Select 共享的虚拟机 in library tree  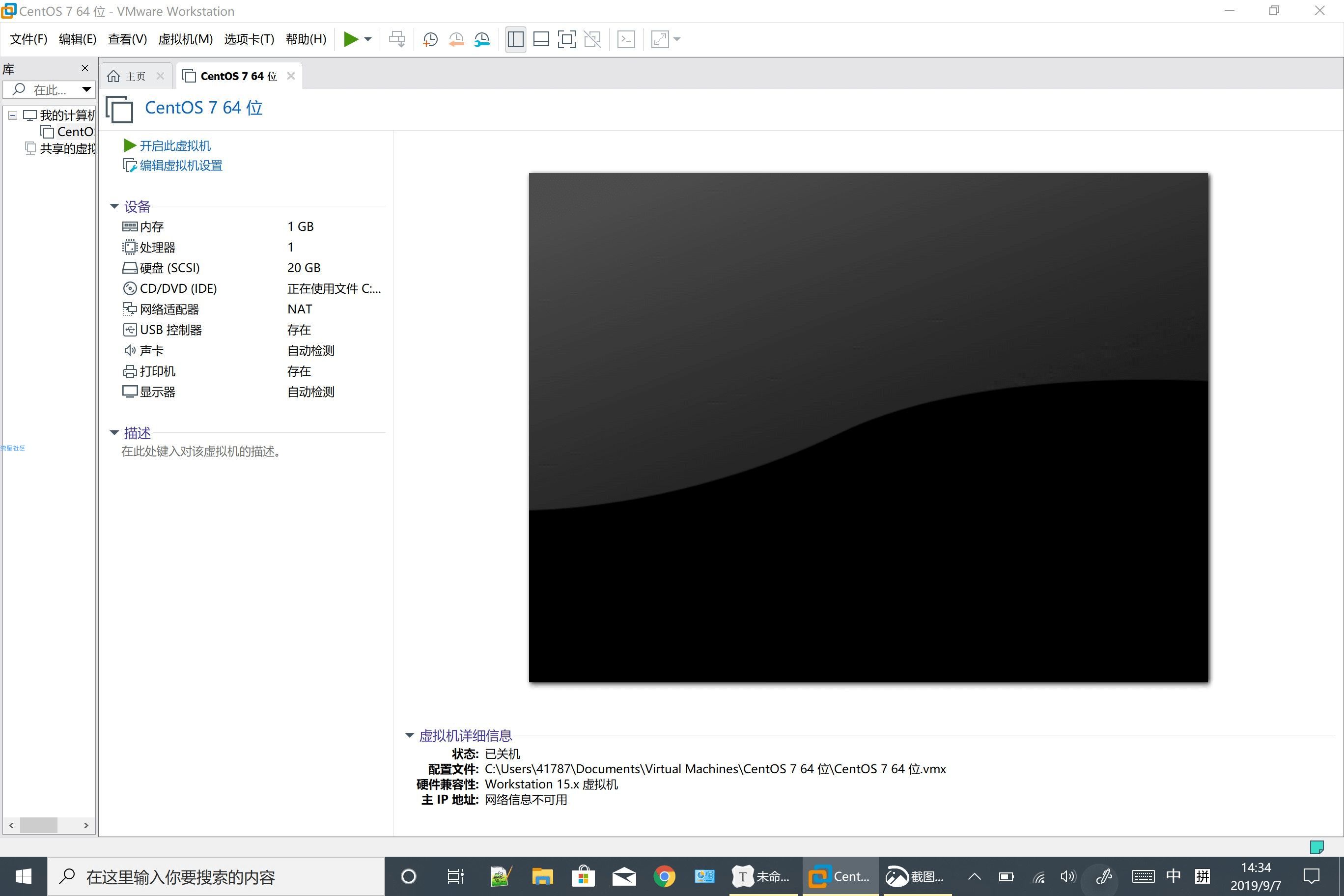[60, 148]
